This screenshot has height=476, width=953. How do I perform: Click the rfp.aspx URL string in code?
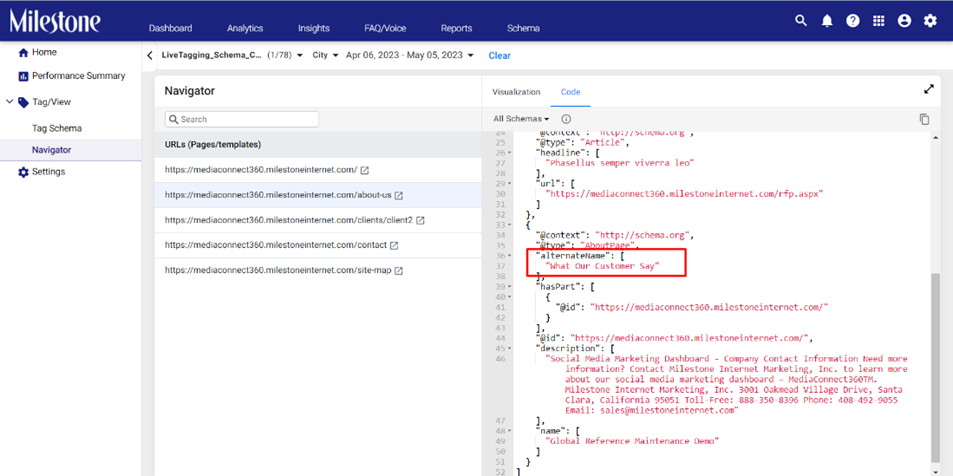click(x=684, y=193)
